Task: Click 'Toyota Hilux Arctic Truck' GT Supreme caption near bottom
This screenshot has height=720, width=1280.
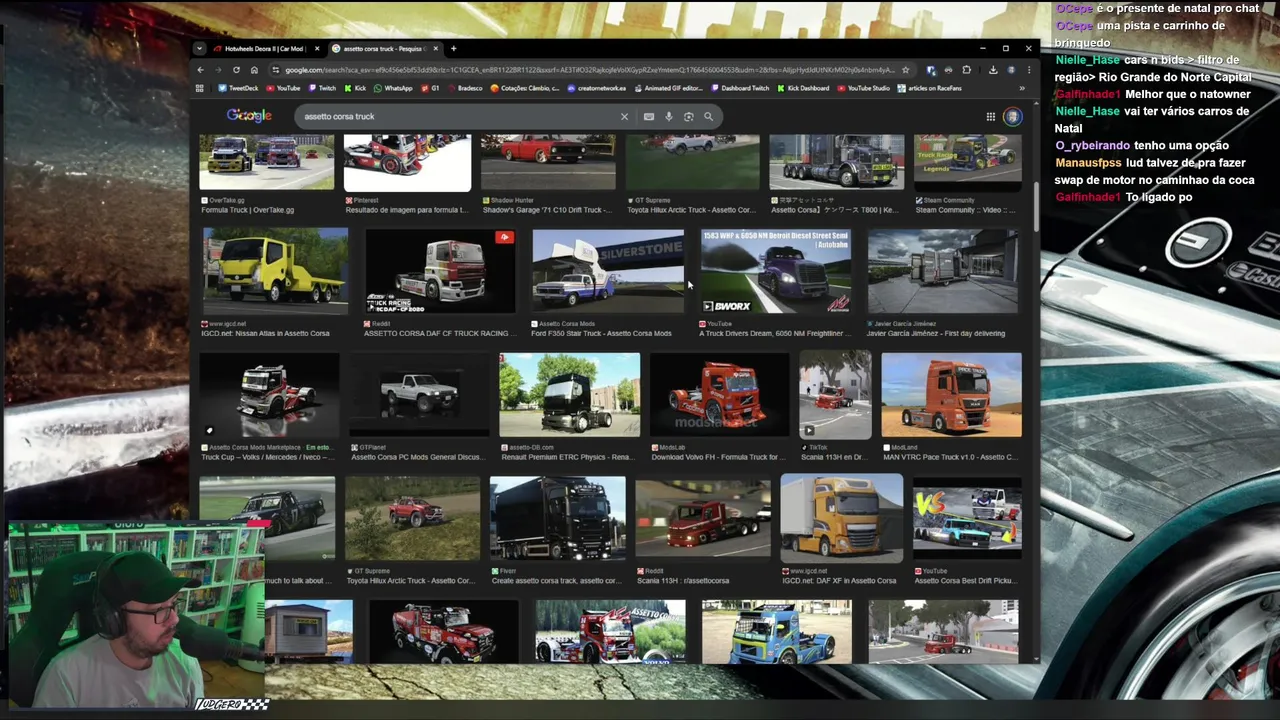Action: (x=411, y=580)
